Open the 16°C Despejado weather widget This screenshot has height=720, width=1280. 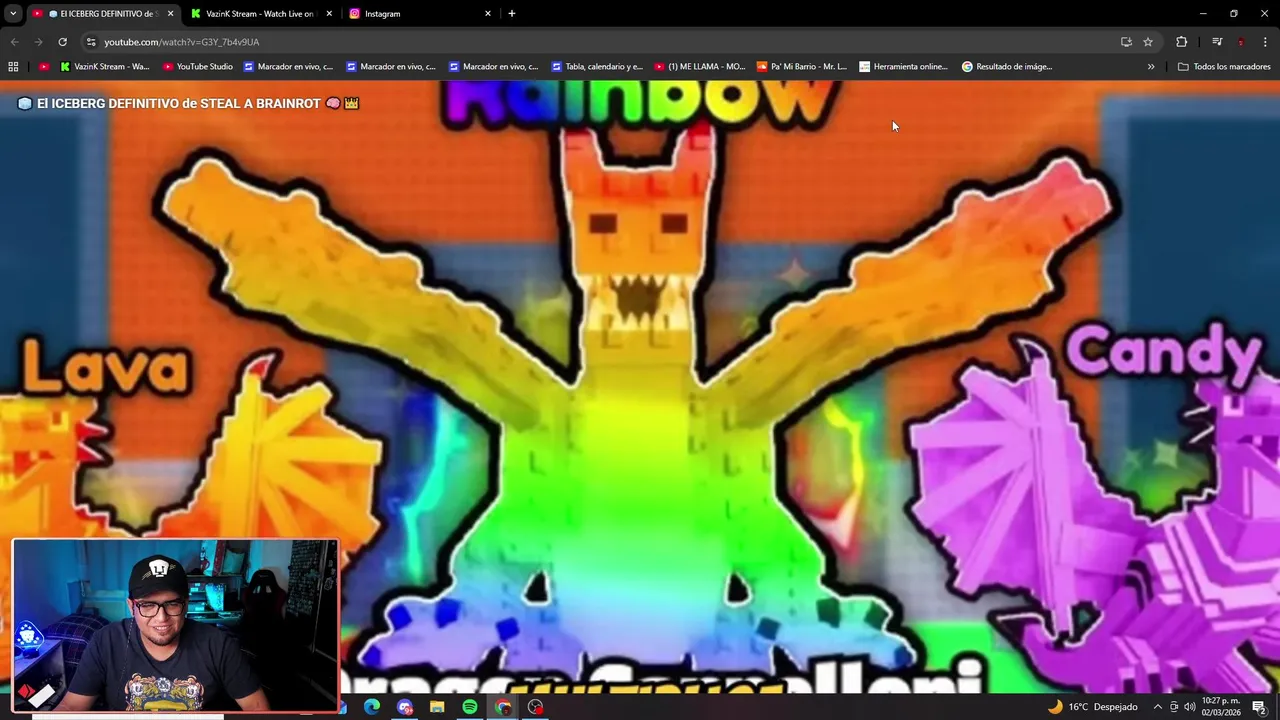1092,707
